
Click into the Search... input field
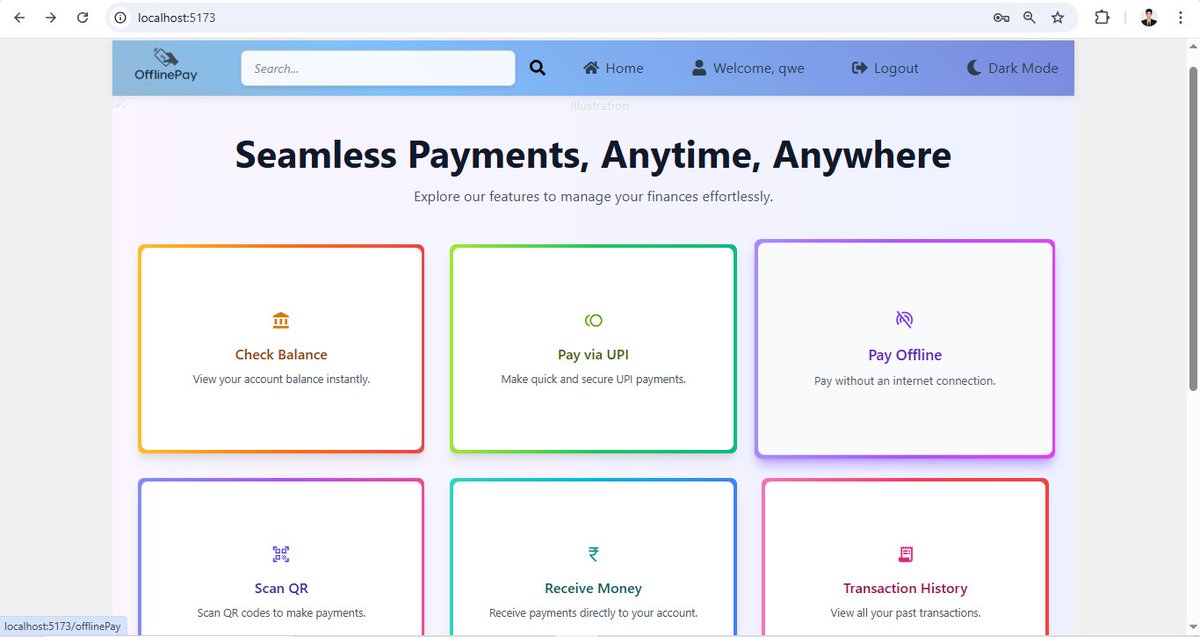(378, 68)
